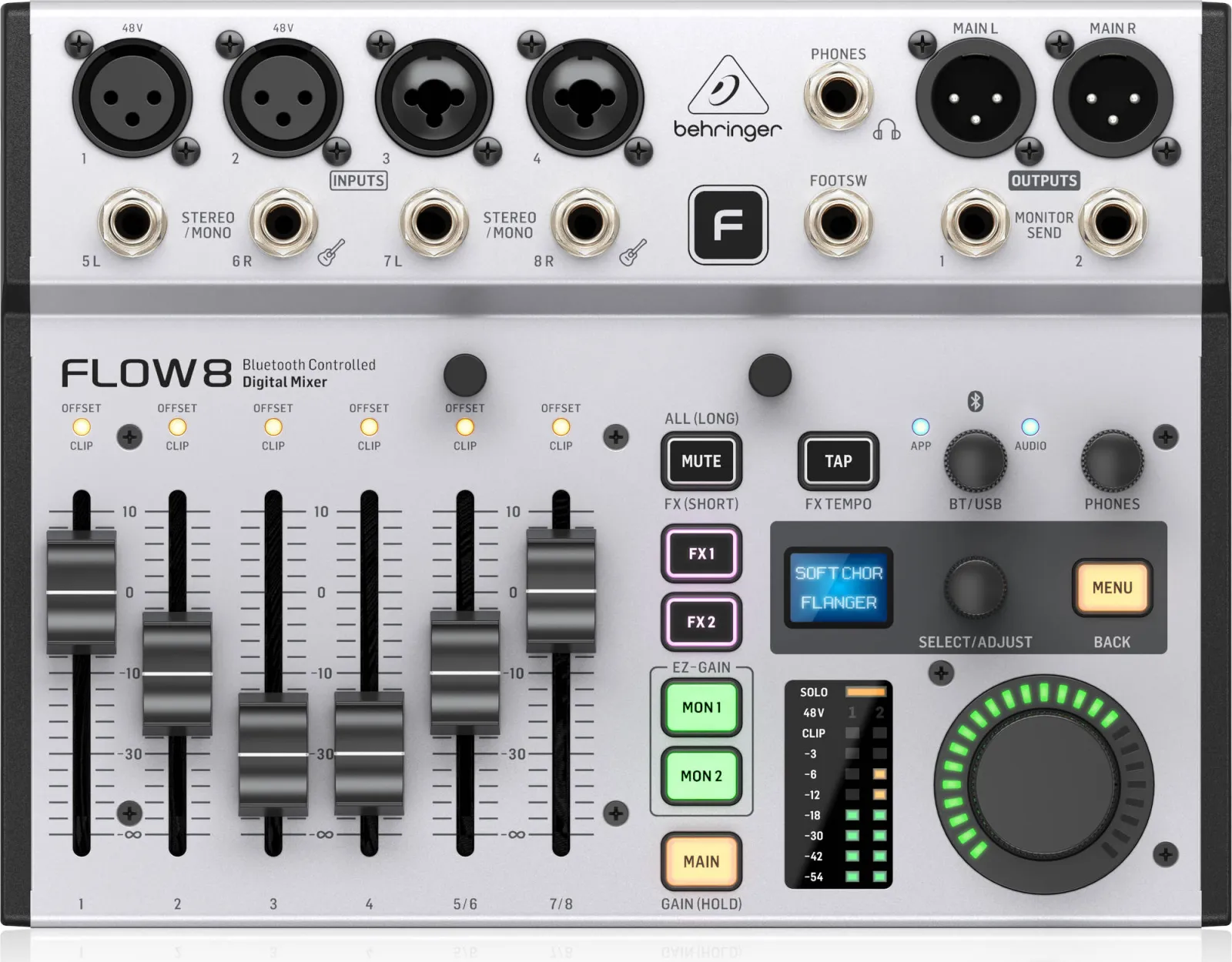1232x962 pixels.
Task: Click XLR input 1 connector
Action: [132, 99]
